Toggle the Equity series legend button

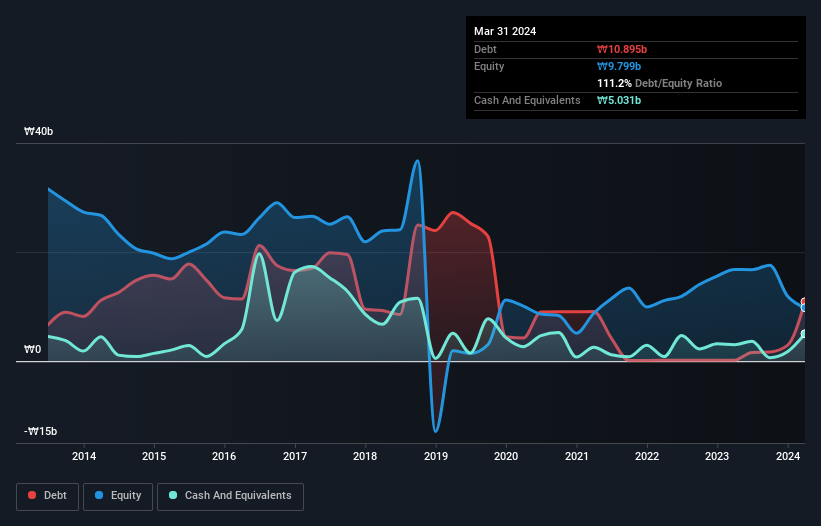click(x=118, y=496)
